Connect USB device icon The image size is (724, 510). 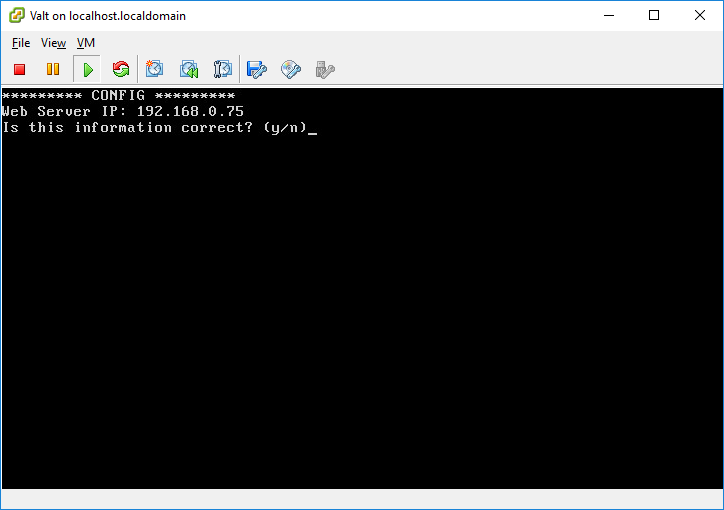click(x=325, y=70)
